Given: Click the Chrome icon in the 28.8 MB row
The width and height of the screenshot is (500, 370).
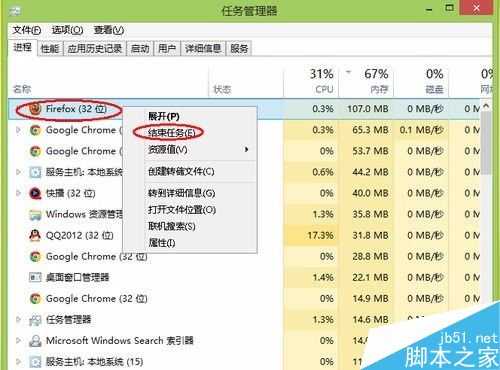Looking at the screenshot, I should [35, 257].
